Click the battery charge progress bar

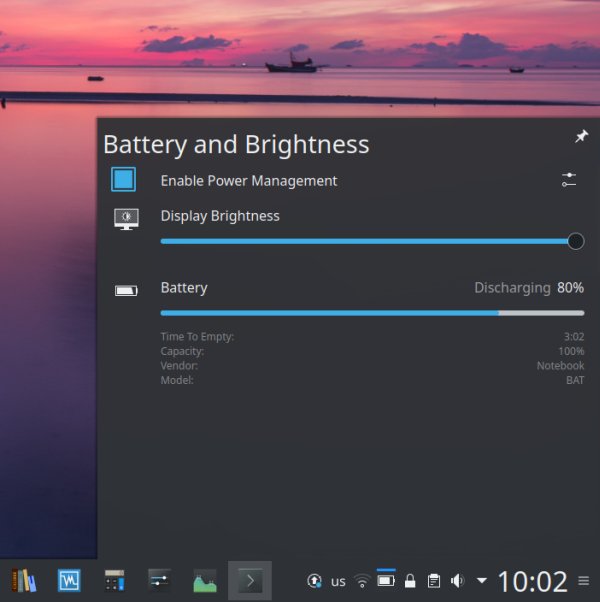point(372,313)
